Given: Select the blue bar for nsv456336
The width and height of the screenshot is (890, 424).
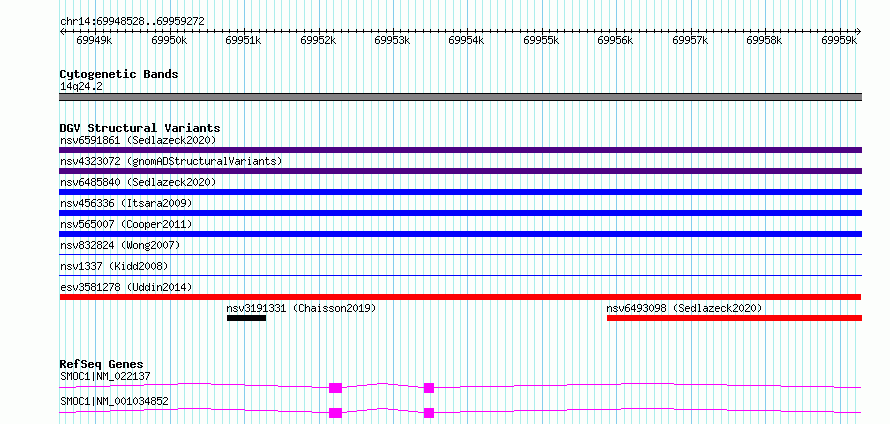Looking at the screenshot, I should [x=460, y=213].
